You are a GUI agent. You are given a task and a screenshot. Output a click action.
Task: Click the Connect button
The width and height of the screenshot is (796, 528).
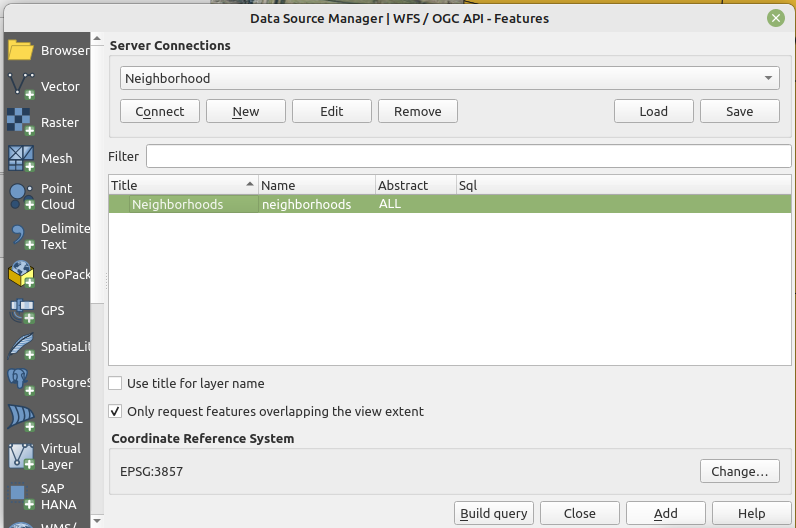tap(160, 111)
